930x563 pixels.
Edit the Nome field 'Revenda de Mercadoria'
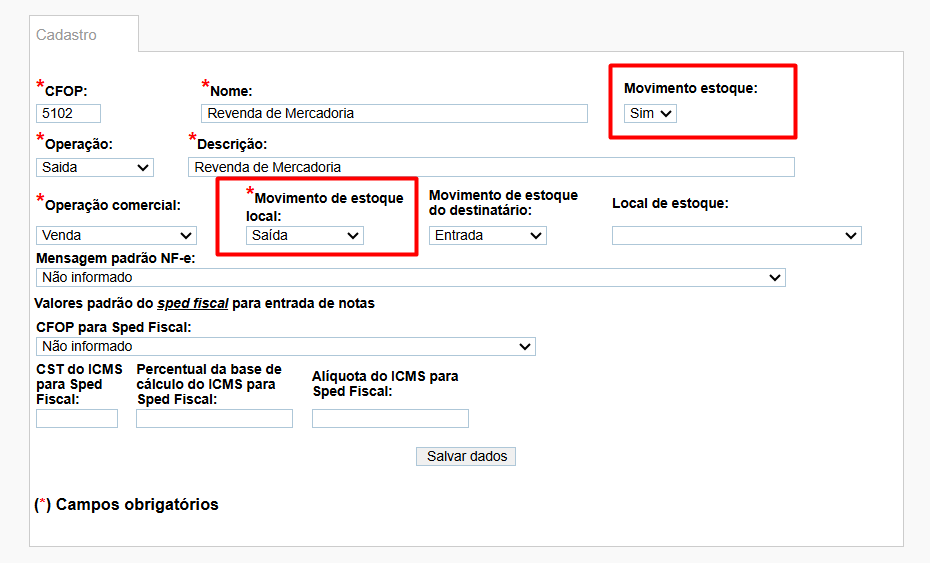(x=394, y=113)
